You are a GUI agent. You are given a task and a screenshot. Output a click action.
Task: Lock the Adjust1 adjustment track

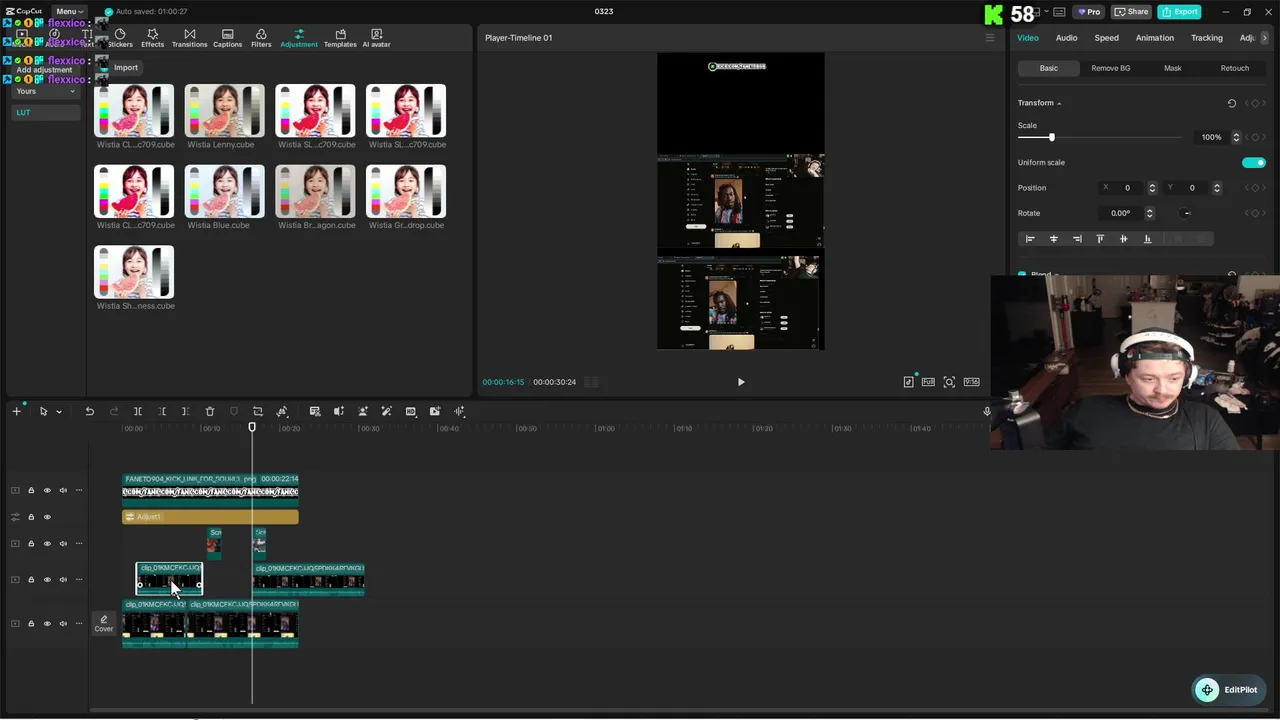click(x=31, y=517)
